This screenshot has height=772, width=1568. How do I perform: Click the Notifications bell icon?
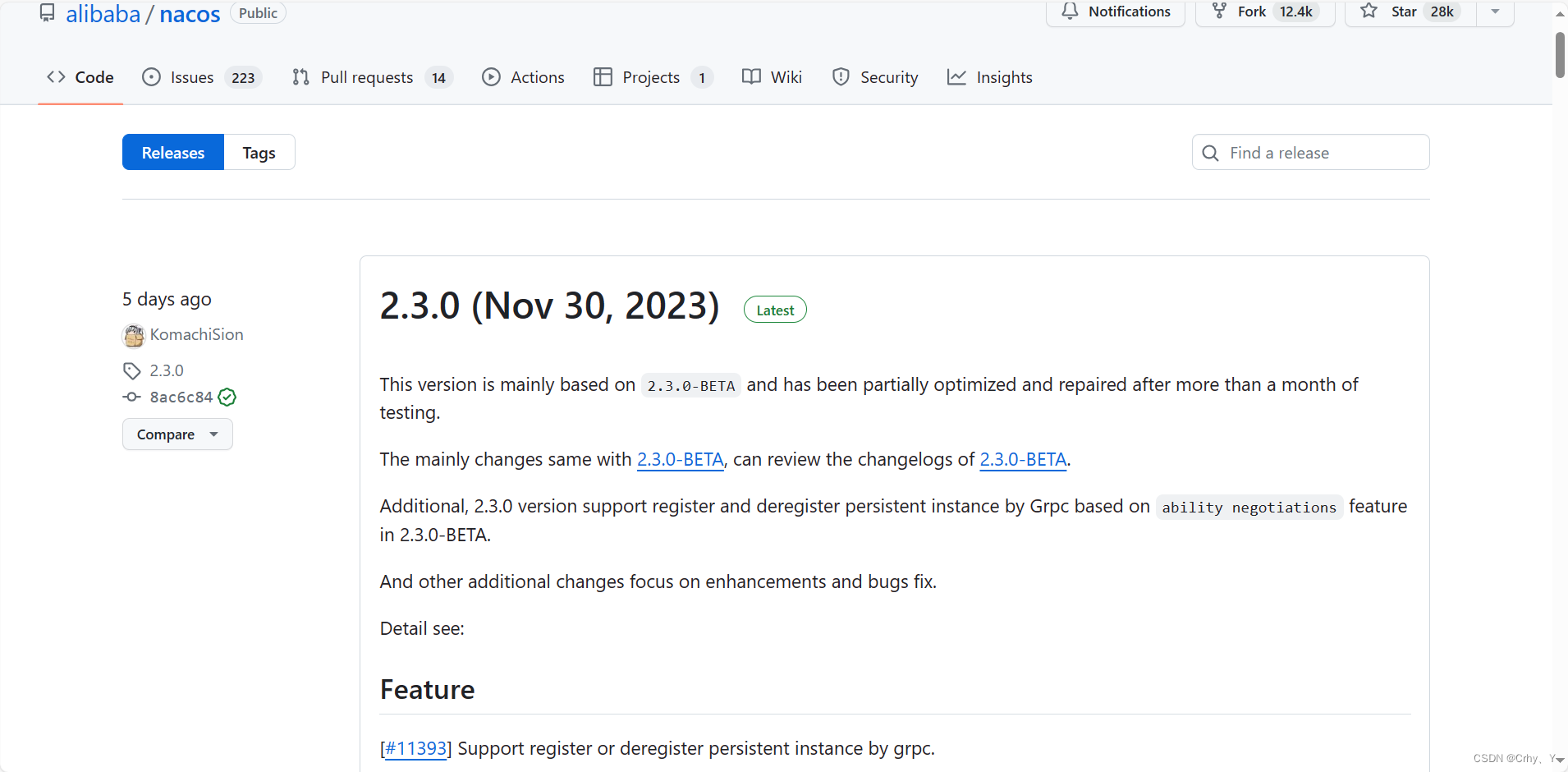(1070, 11)
